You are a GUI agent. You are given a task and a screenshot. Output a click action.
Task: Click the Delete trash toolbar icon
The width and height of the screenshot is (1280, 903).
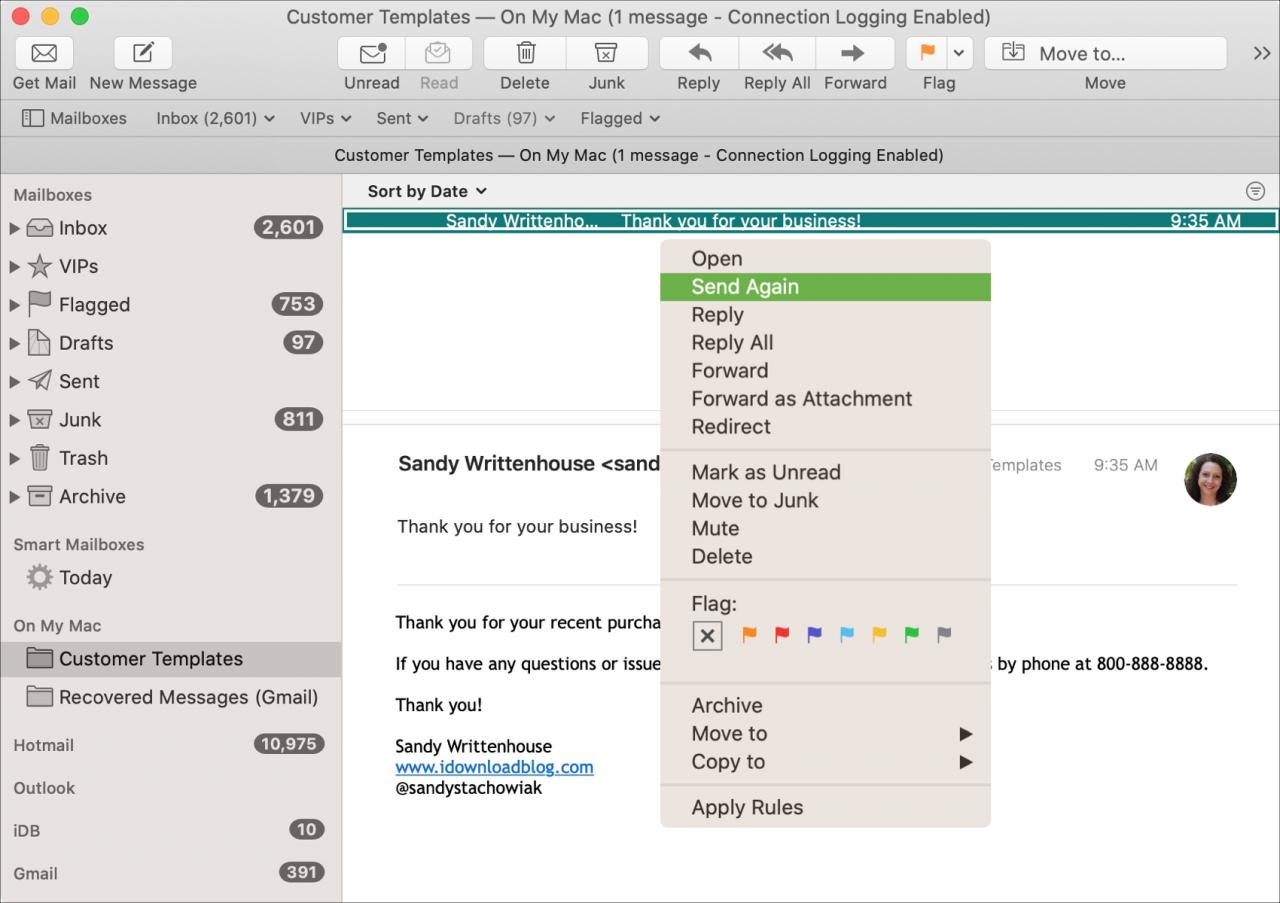pyautogui.click(x=525, y=53)
